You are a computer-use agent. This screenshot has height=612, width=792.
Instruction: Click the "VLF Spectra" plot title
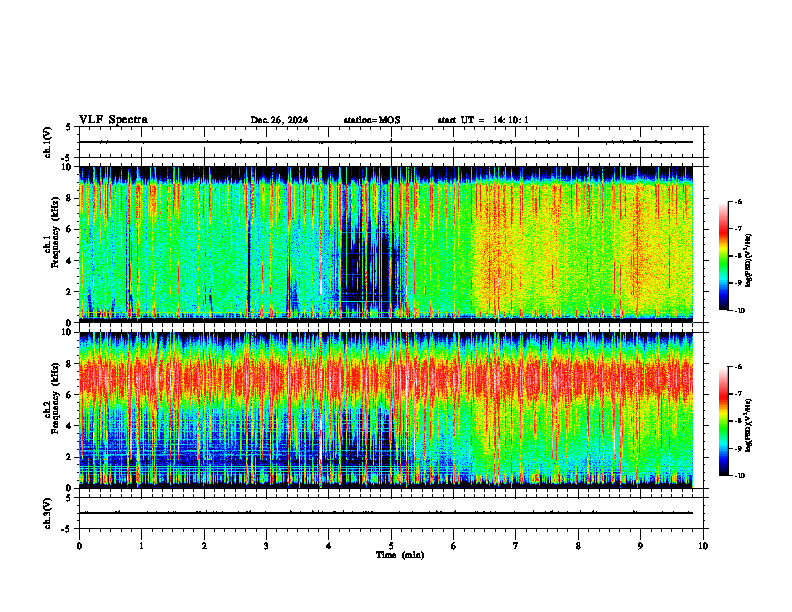pos(113,120)
